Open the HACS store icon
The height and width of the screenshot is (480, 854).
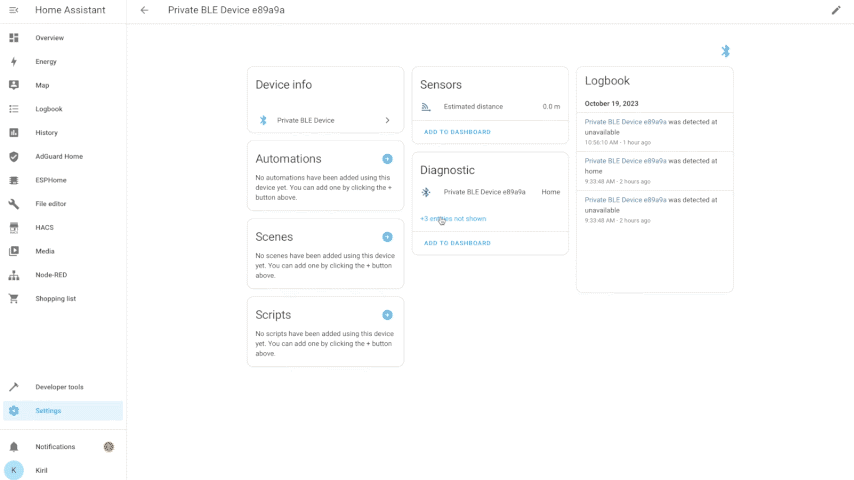14,227
